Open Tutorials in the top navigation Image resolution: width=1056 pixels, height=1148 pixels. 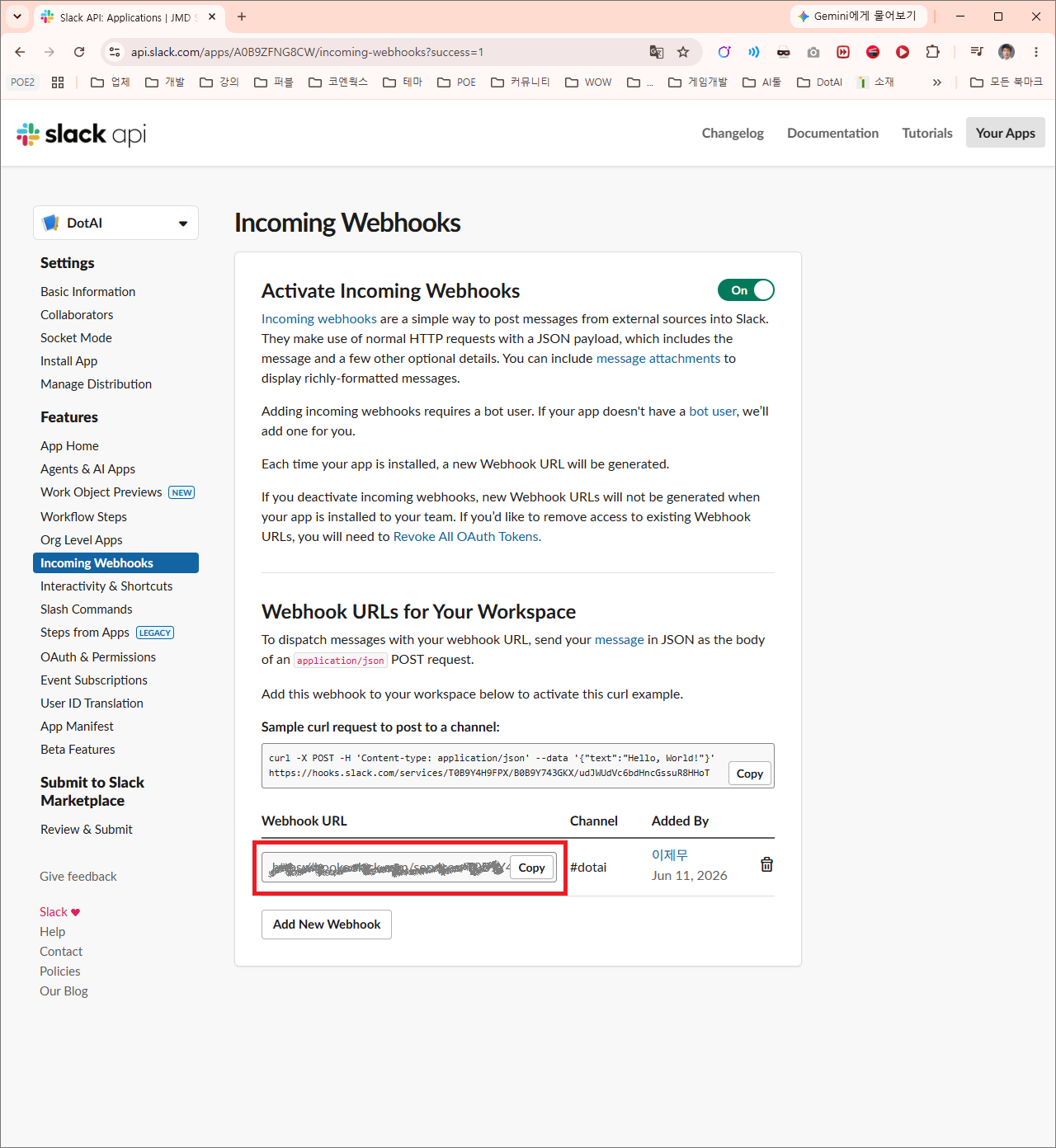927,133
